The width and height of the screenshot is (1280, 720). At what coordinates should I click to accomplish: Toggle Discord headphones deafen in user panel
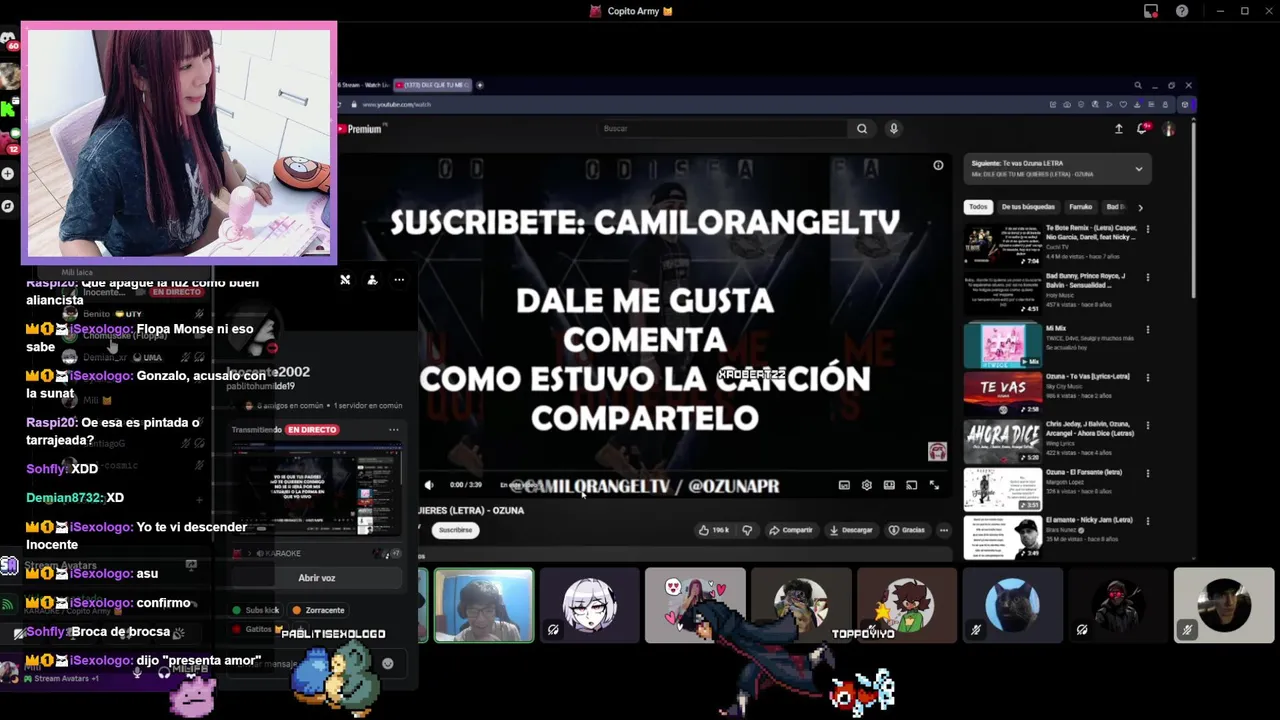click(164, 673)
